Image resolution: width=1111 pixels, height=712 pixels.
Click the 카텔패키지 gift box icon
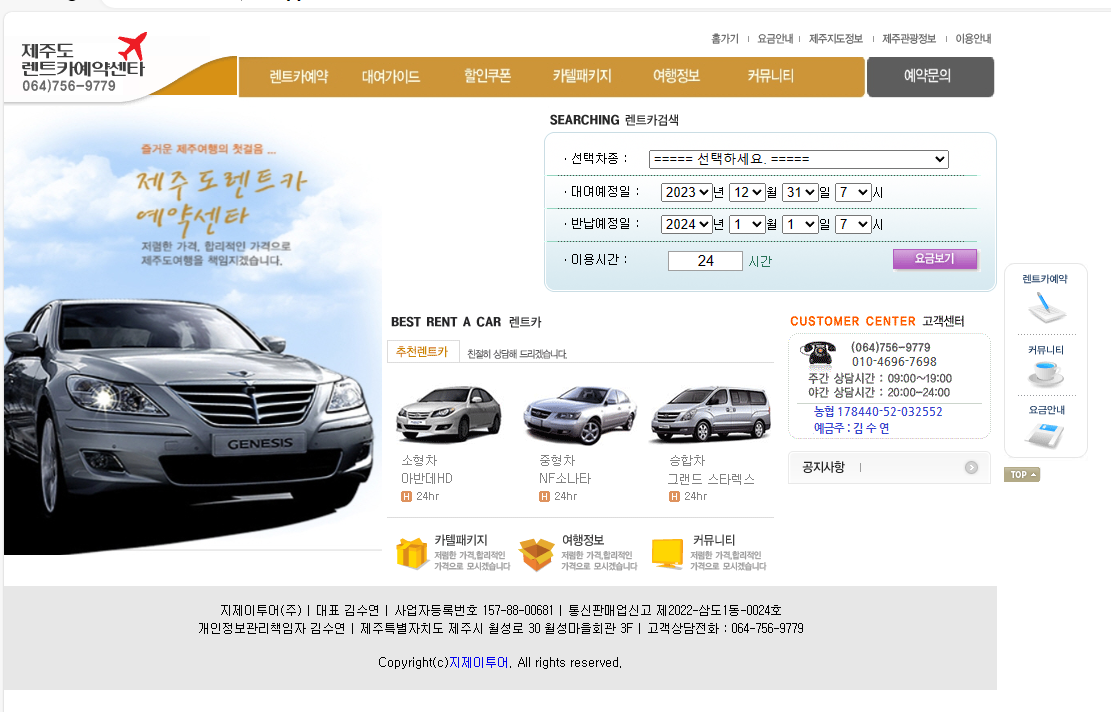click(x=412, y=553)
